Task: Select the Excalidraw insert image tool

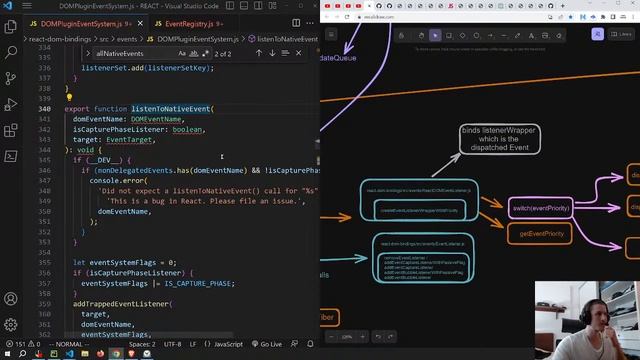Action: point(545,36)
